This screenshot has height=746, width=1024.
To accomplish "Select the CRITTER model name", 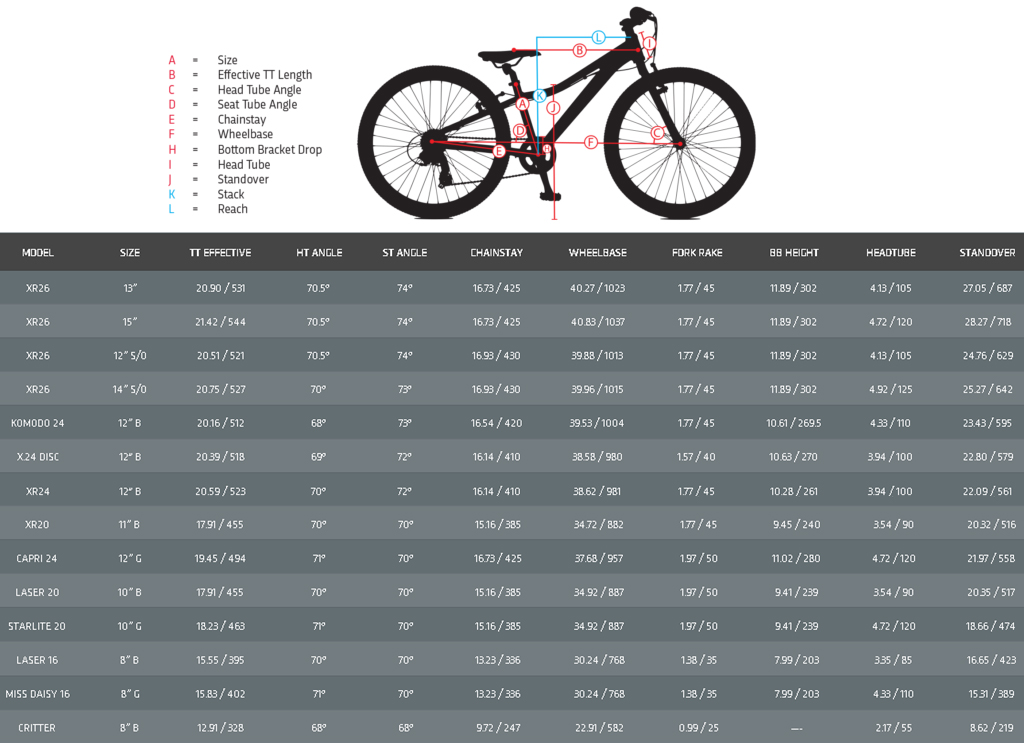I will 37,728.
